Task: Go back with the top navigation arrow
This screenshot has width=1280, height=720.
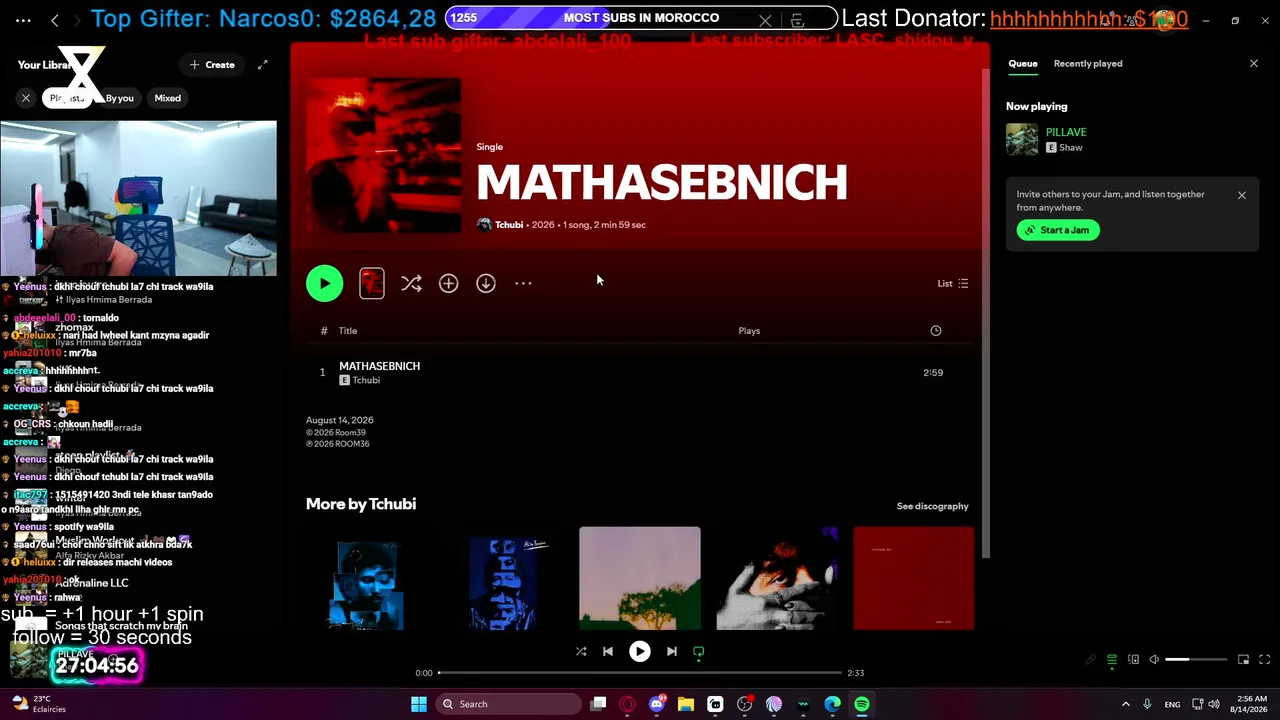Action: pyautogui.click(x=55, y=20)
